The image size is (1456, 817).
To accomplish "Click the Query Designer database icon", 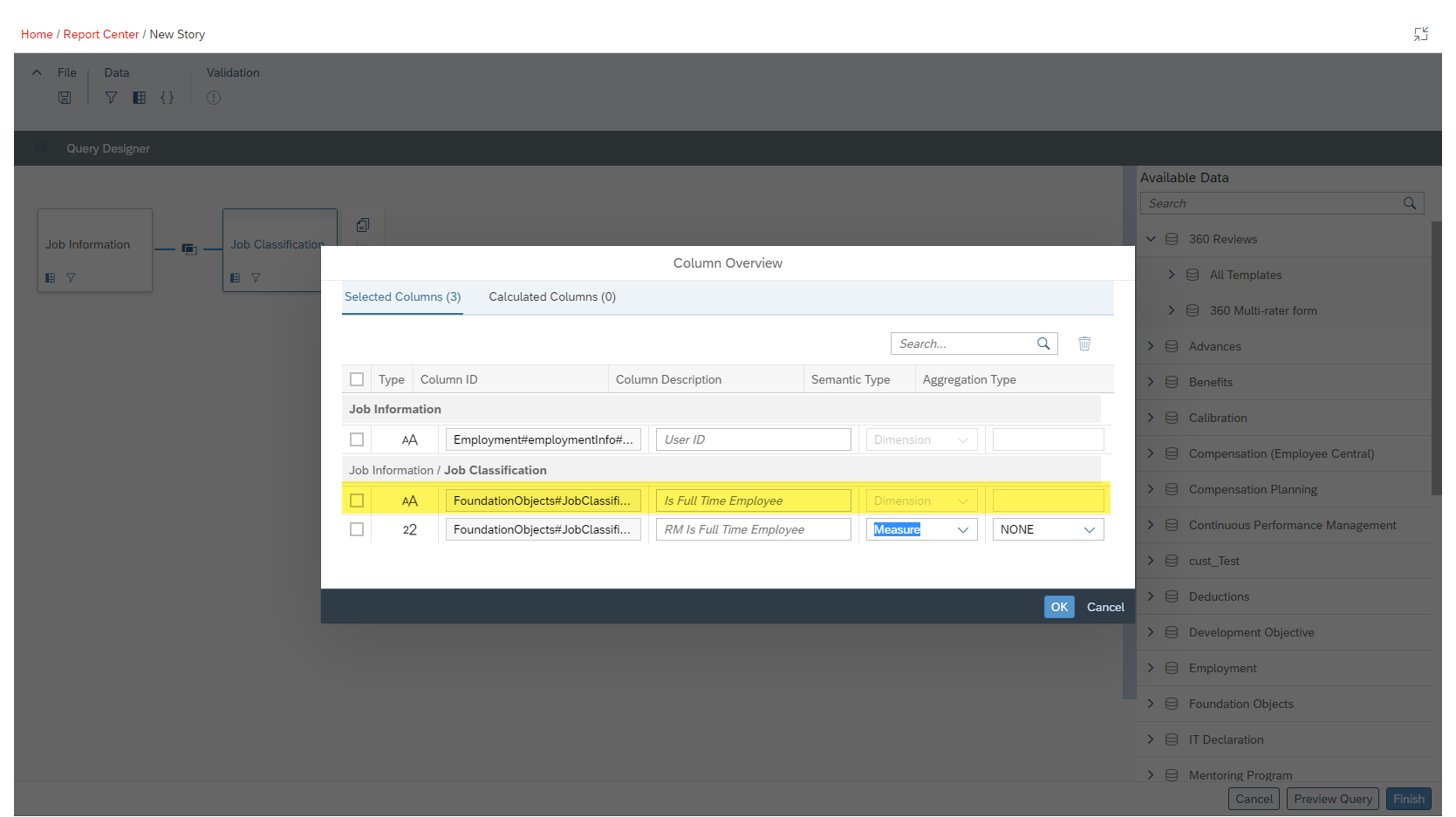I will [x=40, y=148].
